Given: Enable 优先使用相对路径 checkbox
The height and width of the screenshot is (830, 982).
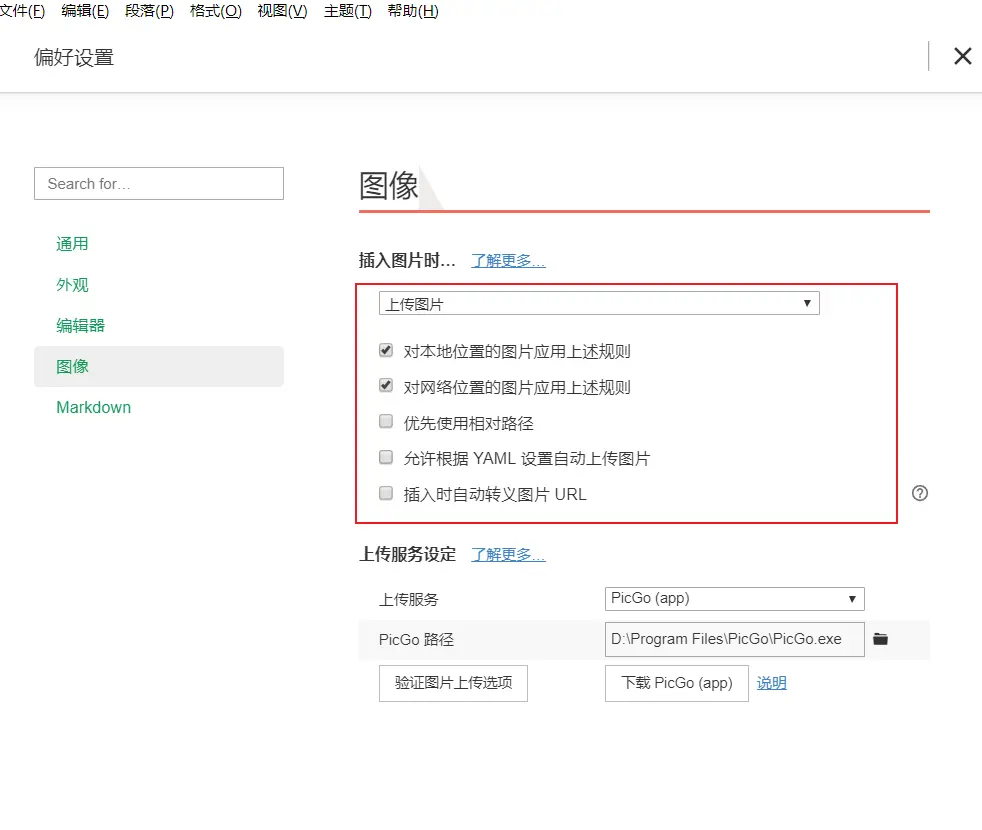Looking at the screenshot, I should pyautogui.click(x=386, y=422).
